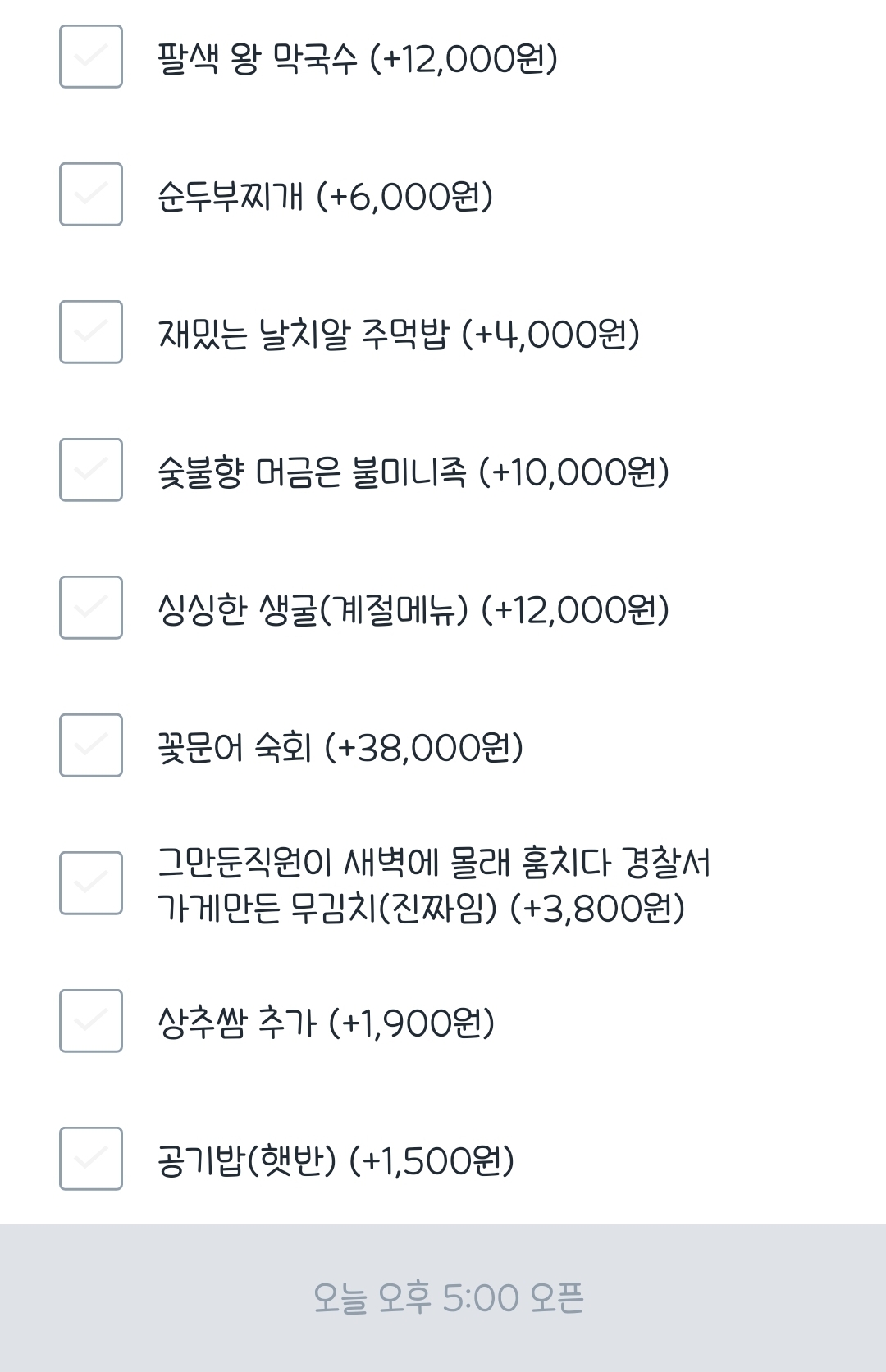Click the 공기밥(햇반) (+1,500원) text

point(336,1160)
